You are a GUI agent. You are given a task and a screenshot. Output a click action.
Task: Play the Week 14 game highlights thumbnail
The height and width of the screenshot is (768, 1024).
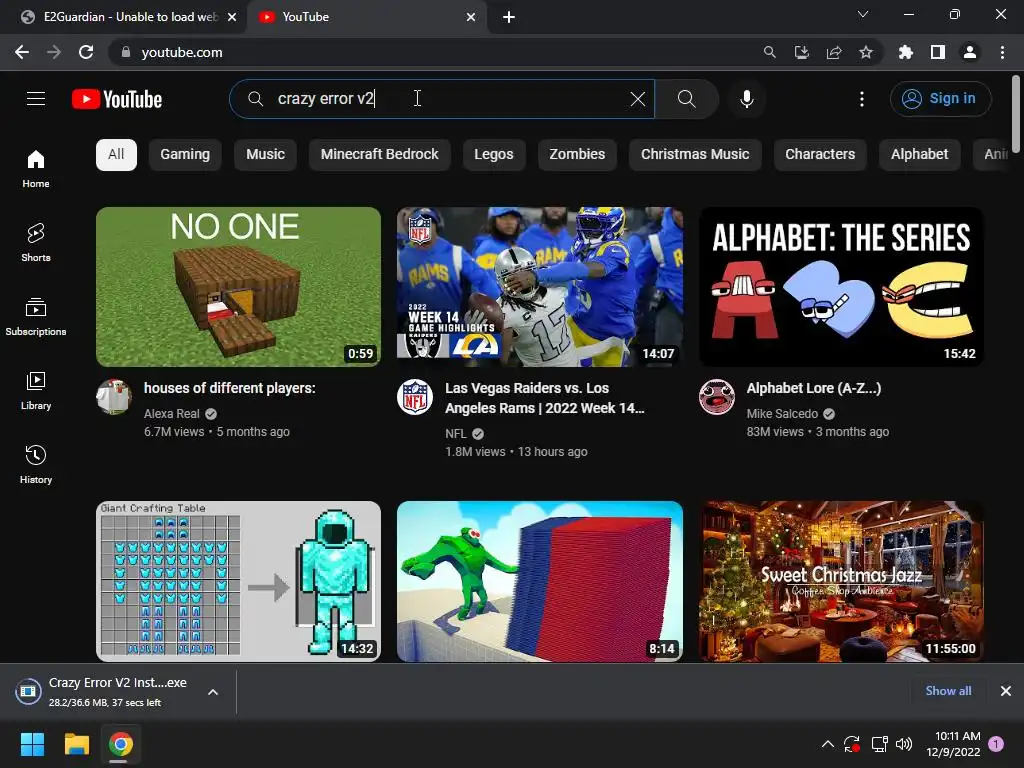(540, 287)
